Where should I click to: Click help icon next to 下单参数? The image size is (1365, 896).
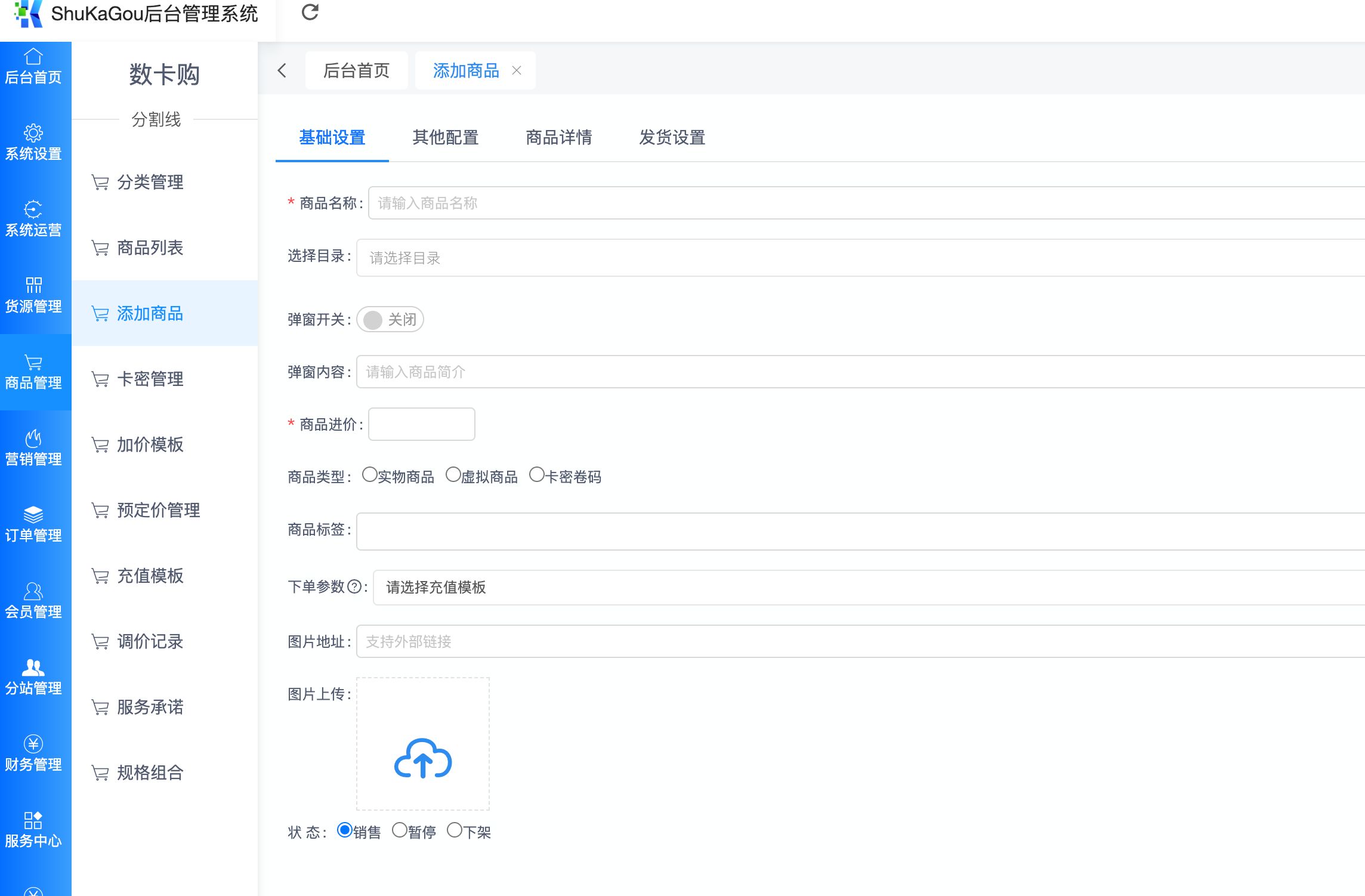tap(354, 587)
